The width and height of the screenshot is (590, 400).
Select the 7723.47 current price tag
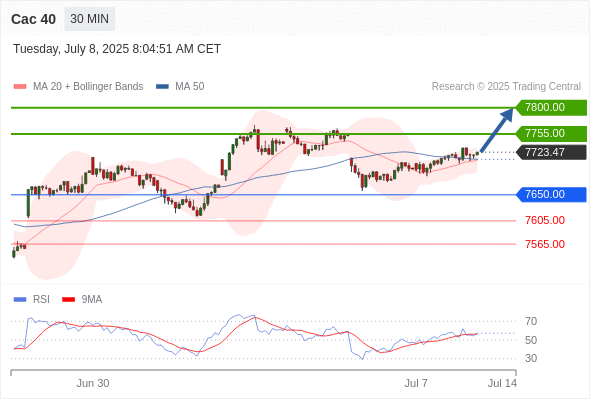pos(551,152)
